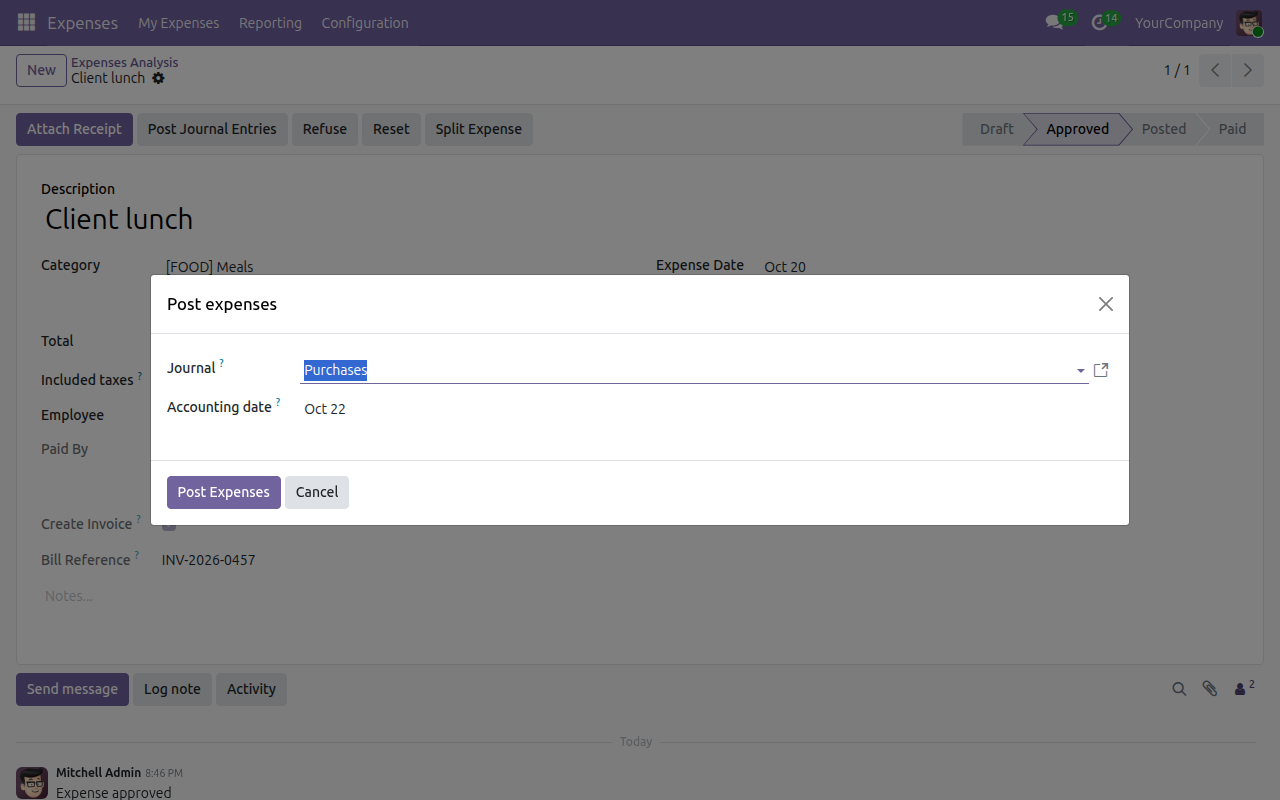This screenshot has height=800, width=1280.
Task: Cancel the Post expenses dialog
Action: click(317, 492)
